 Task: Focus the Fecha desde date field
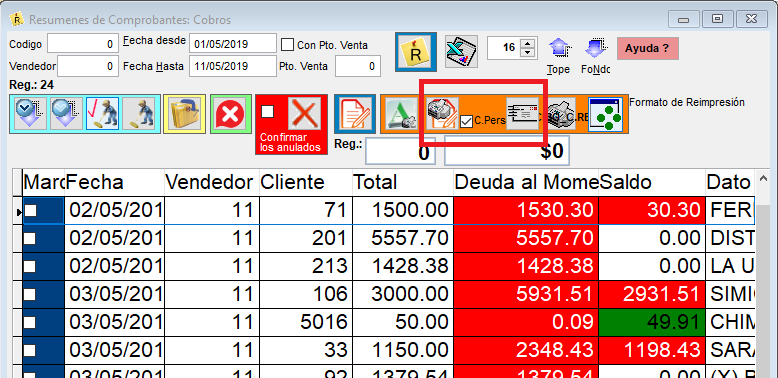click(233, 44)
